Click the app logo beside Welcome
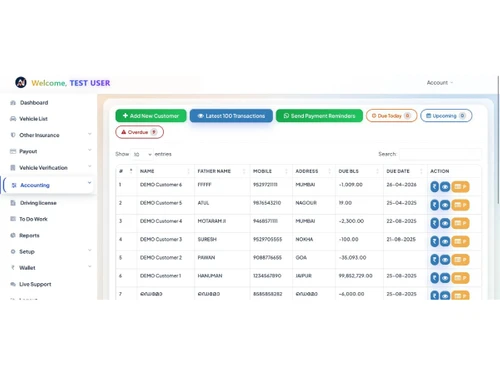The width and height of the screenshot is (500, 375). pyautogui.click(x=21, y=82)
